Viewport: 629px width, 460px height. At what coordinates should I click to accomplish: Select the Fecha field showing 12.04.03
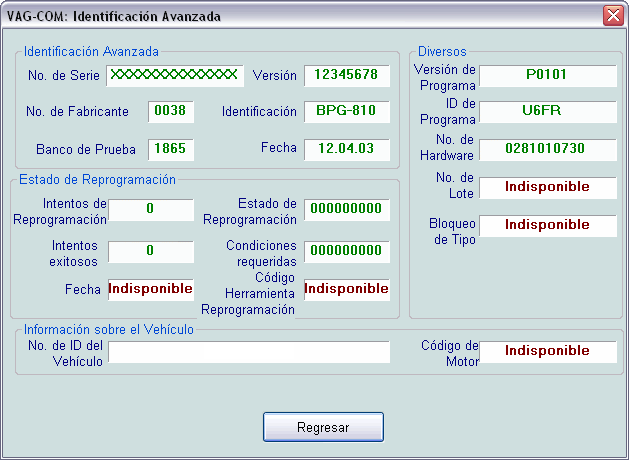point(346,148)
